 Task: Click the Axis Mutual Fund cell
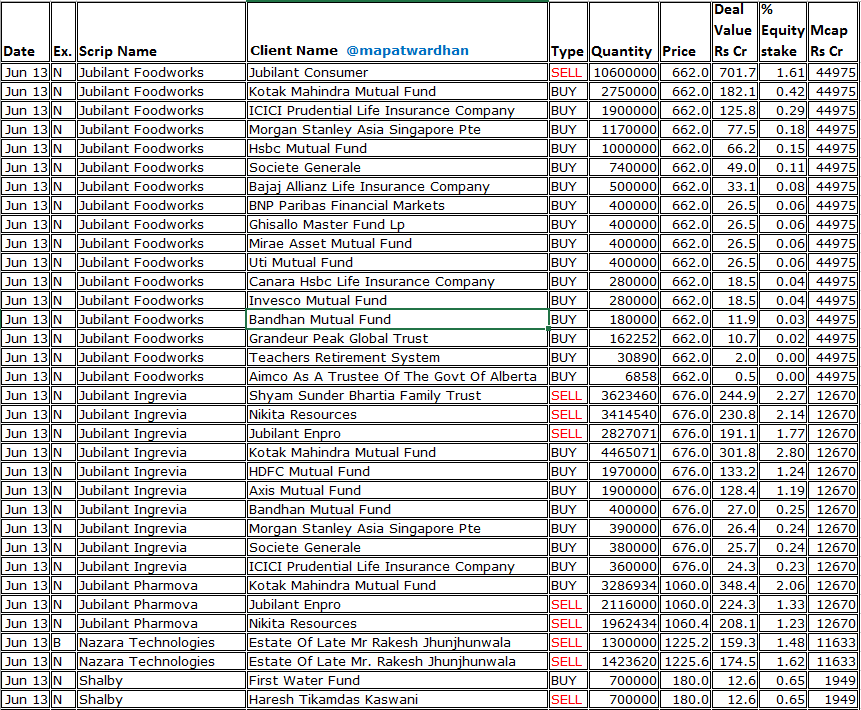click(x=398, y=490)
